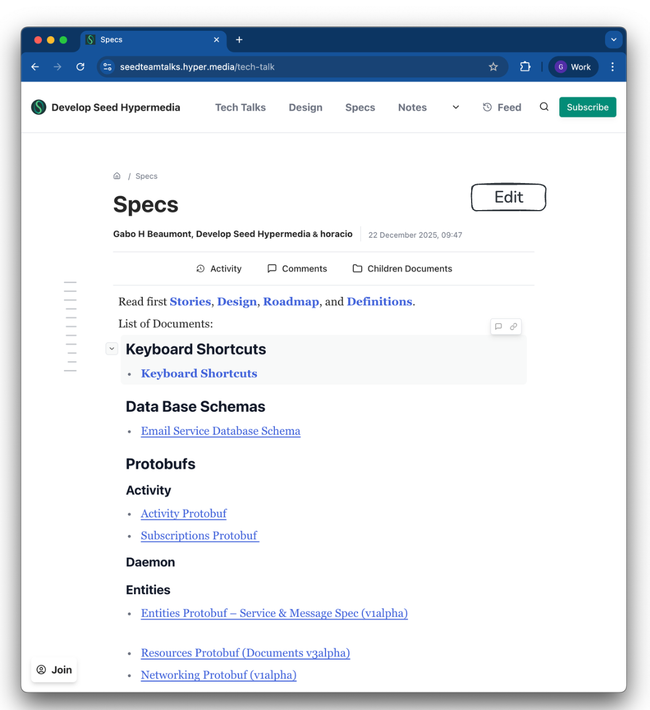The image size is (650, 710).
Task: Click the document outline lines in left margin
Action: click(70, 326)
